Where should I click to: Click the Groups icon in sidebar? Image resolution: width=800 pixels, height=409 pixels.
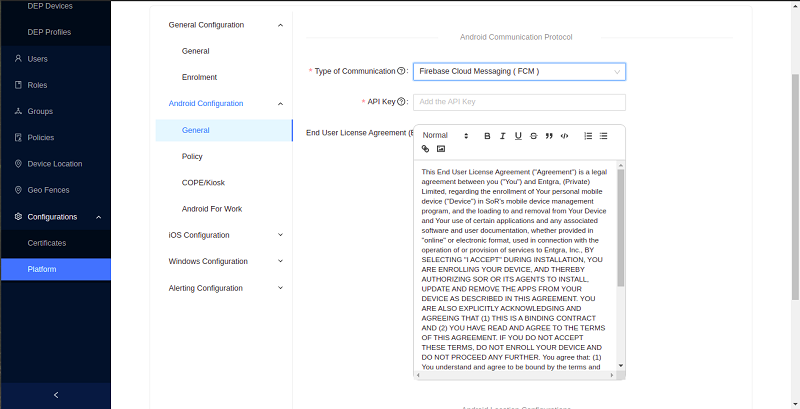tap(18, 111)
